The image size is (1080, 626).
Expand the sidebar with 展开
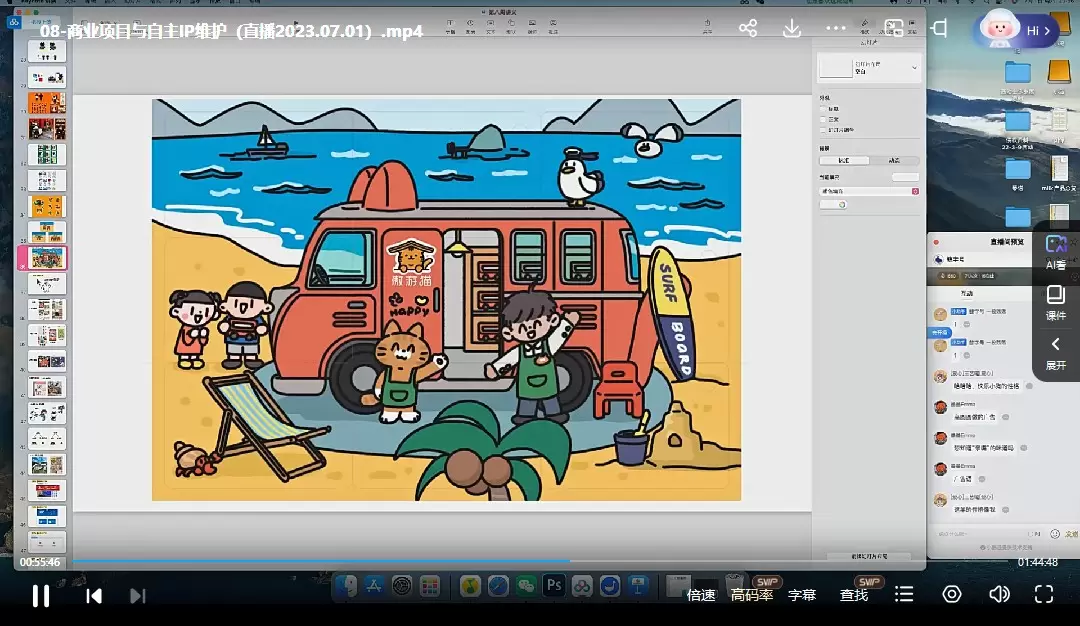[x=1055, y=353]
